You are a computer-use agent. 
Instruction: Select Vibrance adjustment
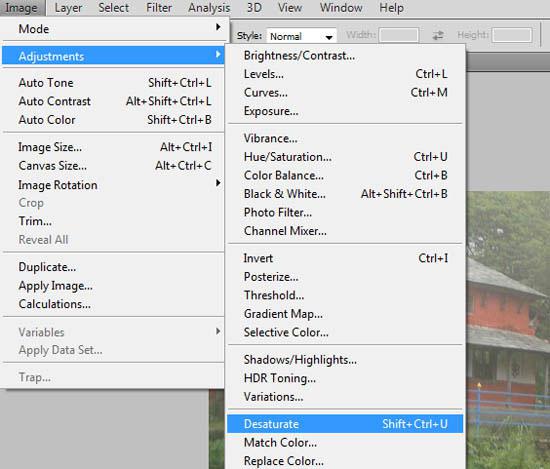point(345,138)
